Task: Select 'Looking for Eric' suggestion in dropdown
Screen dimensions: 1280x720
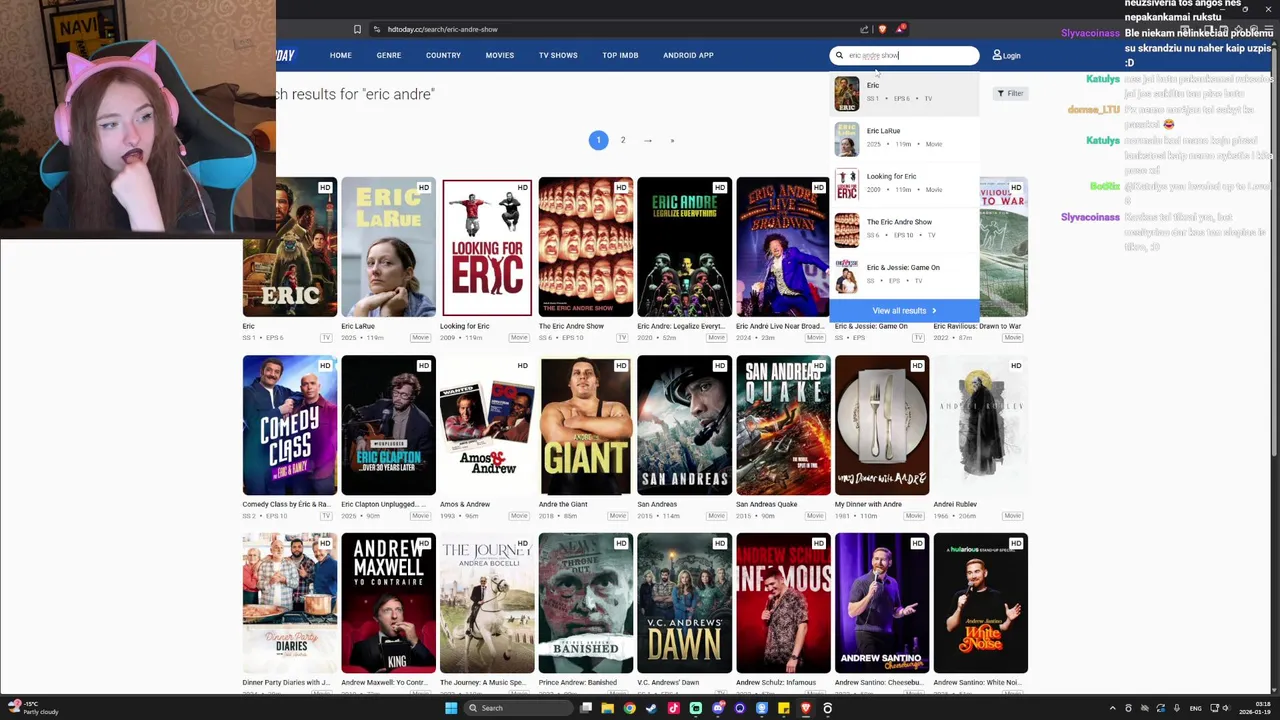Action: coord(904,184)
